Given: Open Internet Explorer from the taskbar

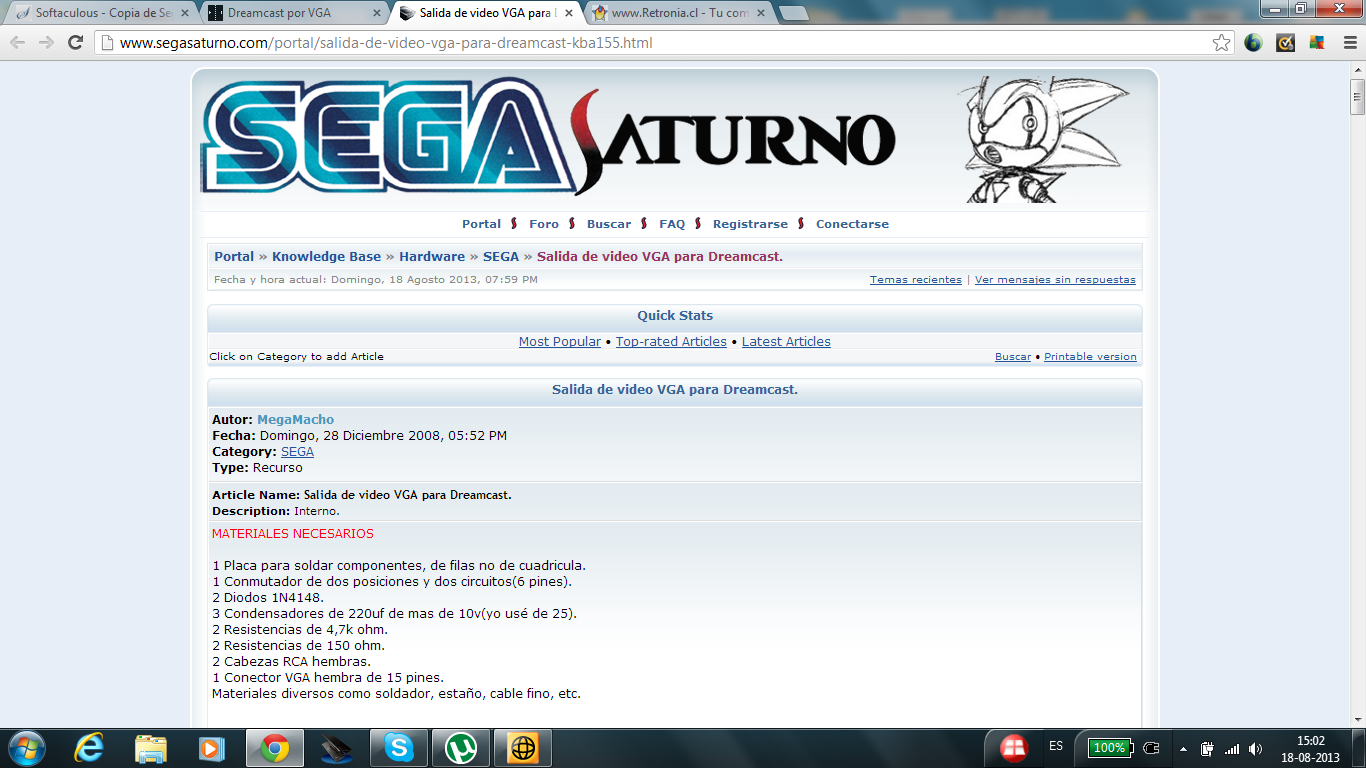Looking at the screenshot, I should click(89, 748).
